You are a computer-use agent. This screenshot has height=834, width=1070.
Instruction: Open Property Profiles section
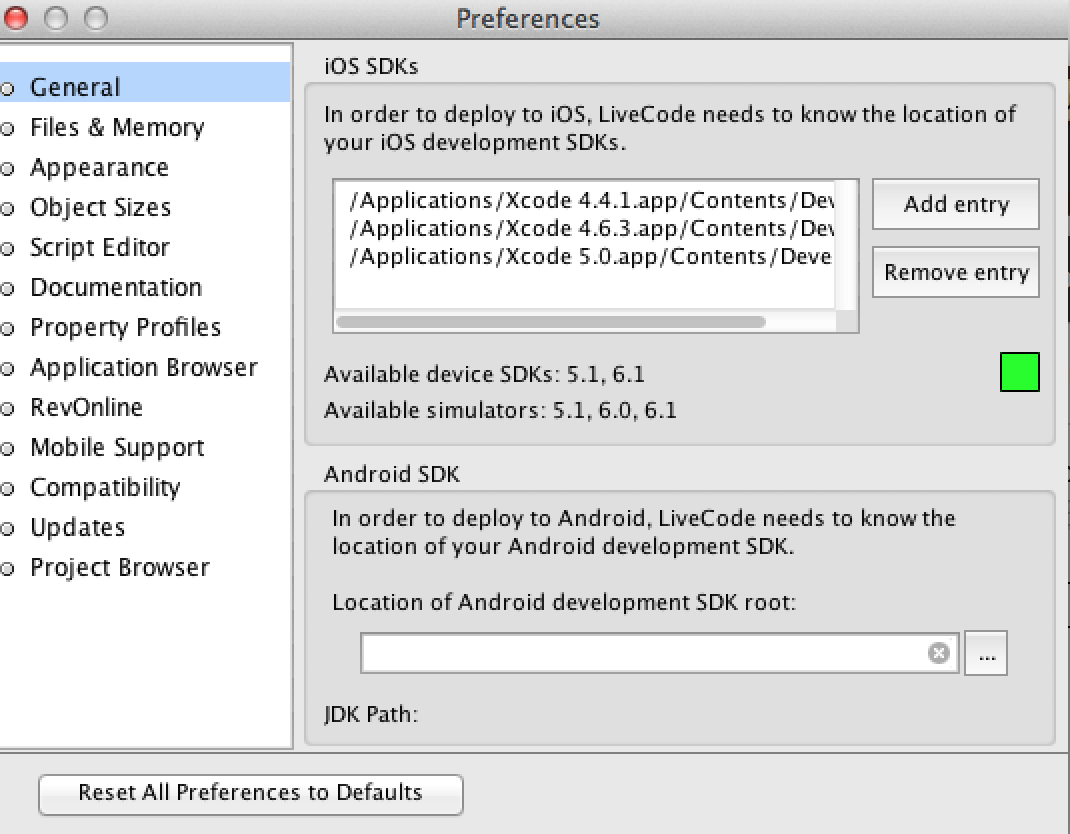pos(125,327)
